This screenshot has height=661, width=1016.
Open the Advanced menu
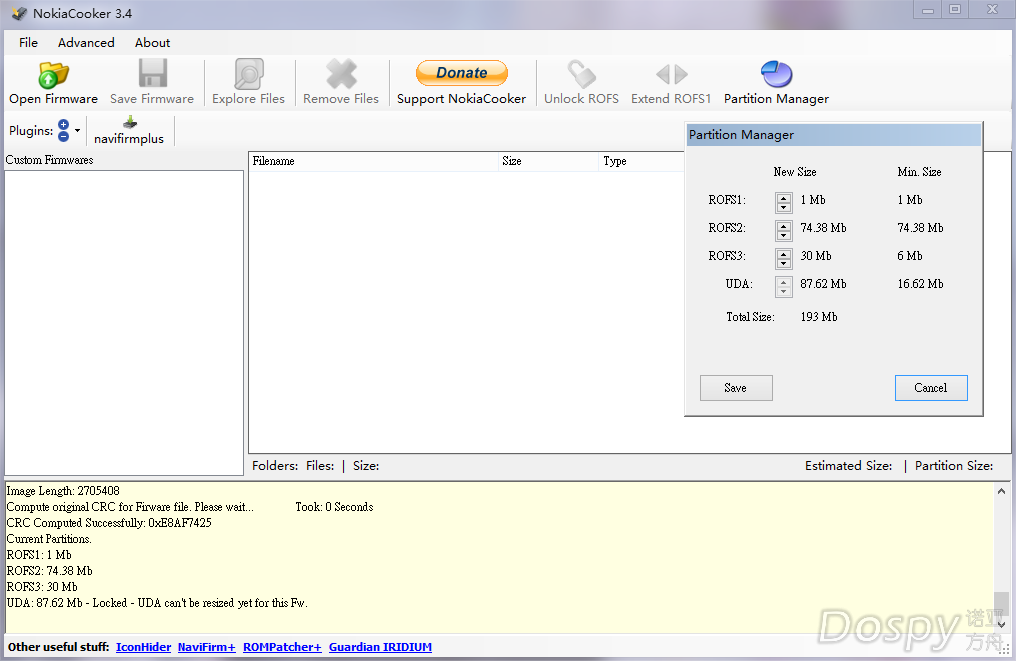tap(86, 43)
